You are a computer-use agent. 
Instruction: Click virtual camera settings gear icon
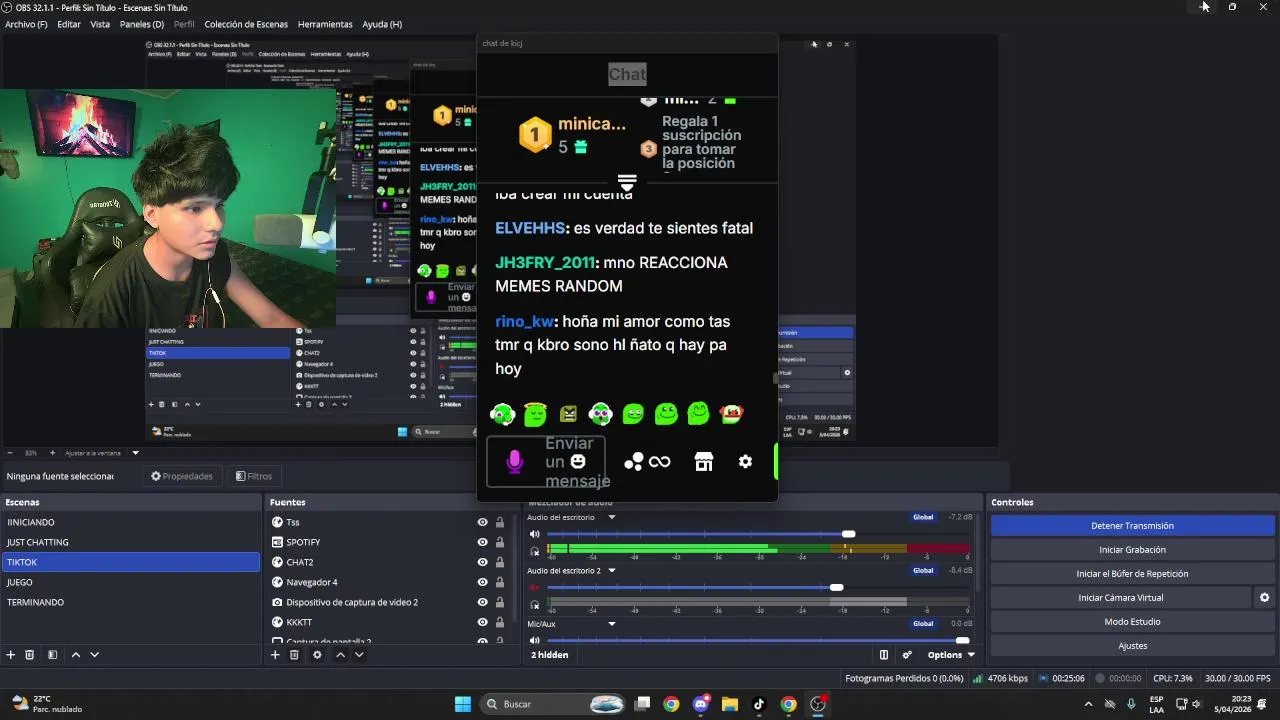[x=1264, y=598]
